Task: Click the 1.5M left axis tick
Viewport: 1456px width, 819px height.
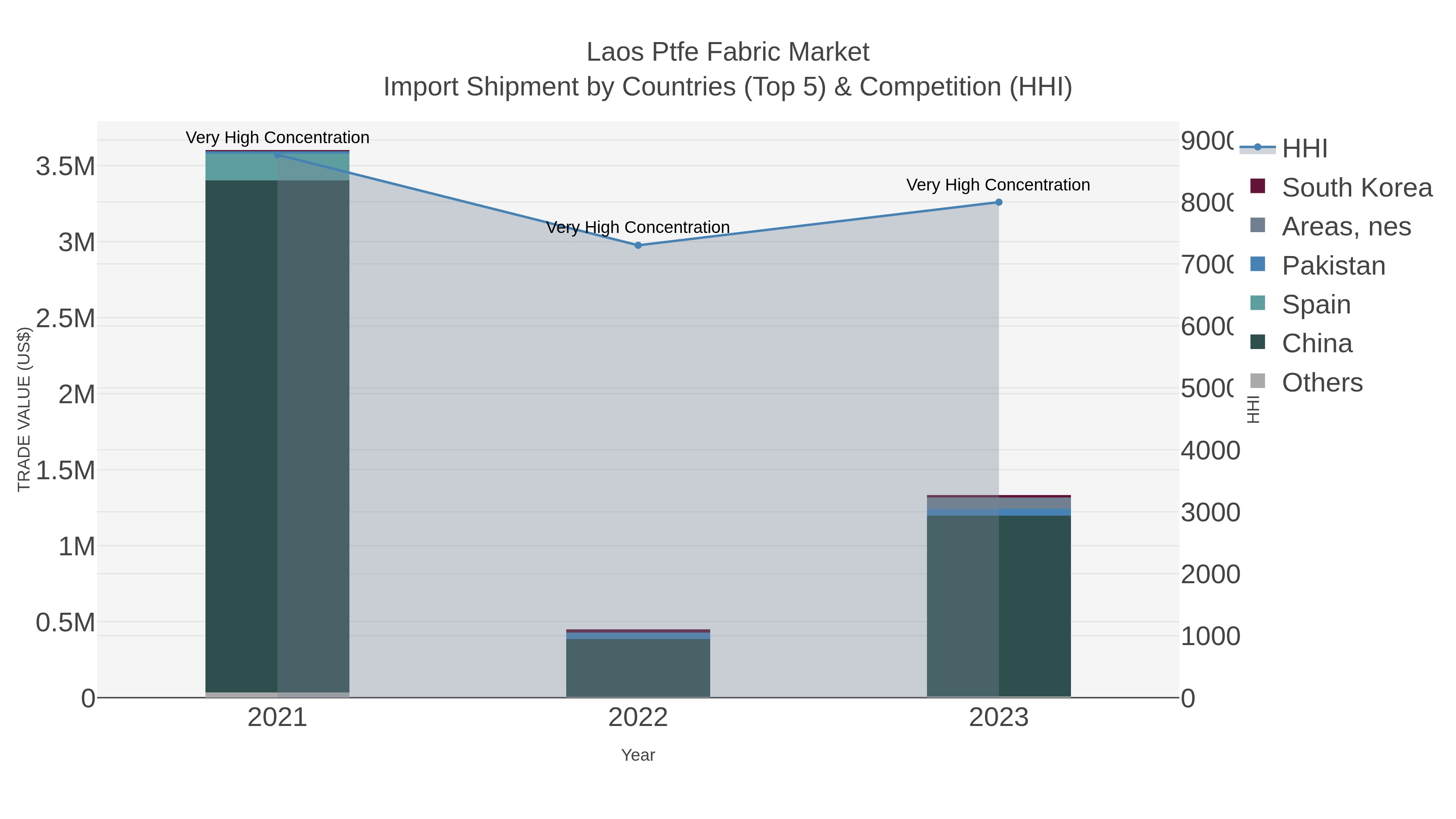Action: click(x=66, y=470)
